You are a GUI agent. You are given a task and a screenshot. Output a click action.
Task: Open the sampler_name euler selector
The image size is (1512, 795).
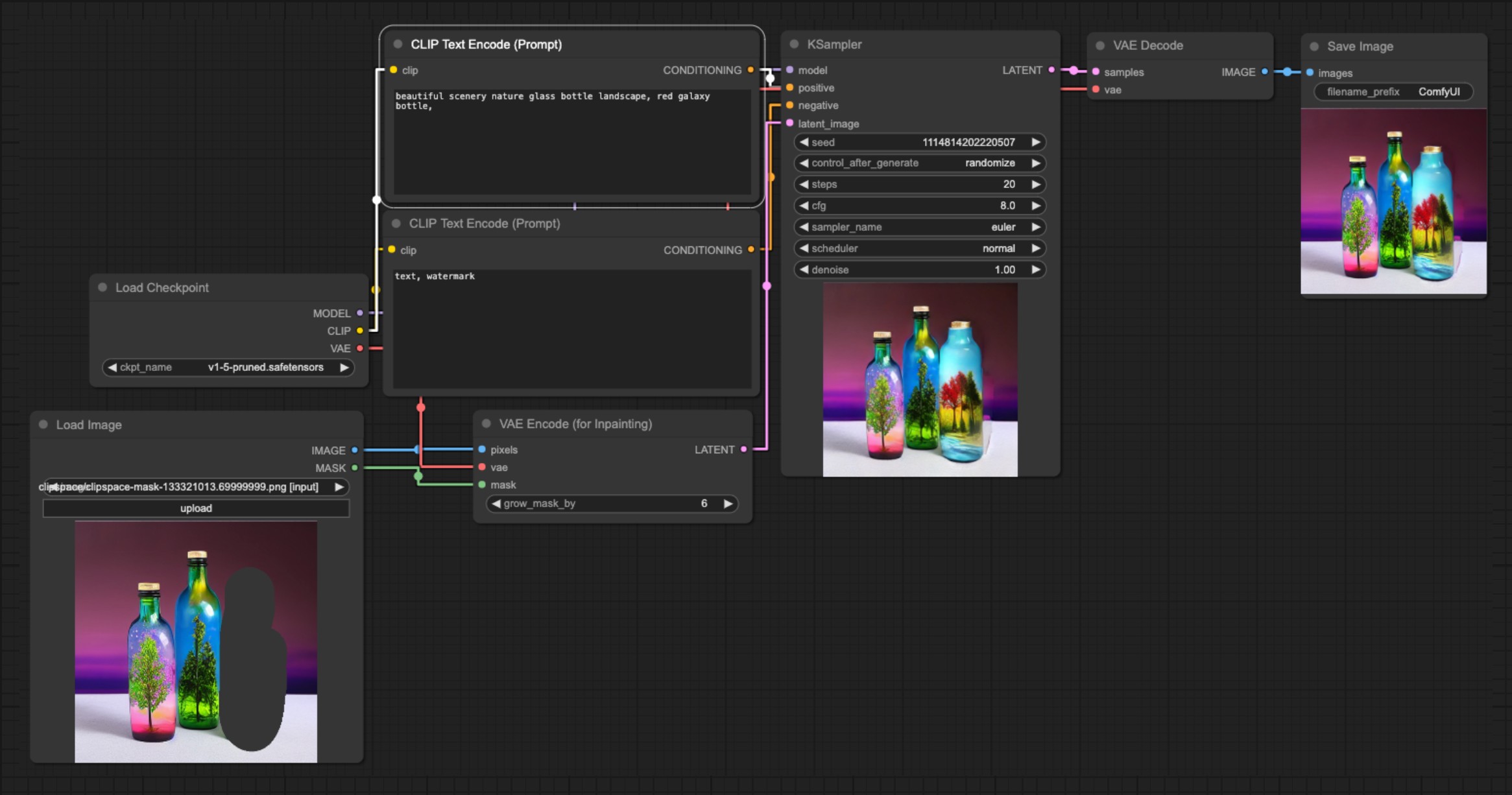pos(920,227)
